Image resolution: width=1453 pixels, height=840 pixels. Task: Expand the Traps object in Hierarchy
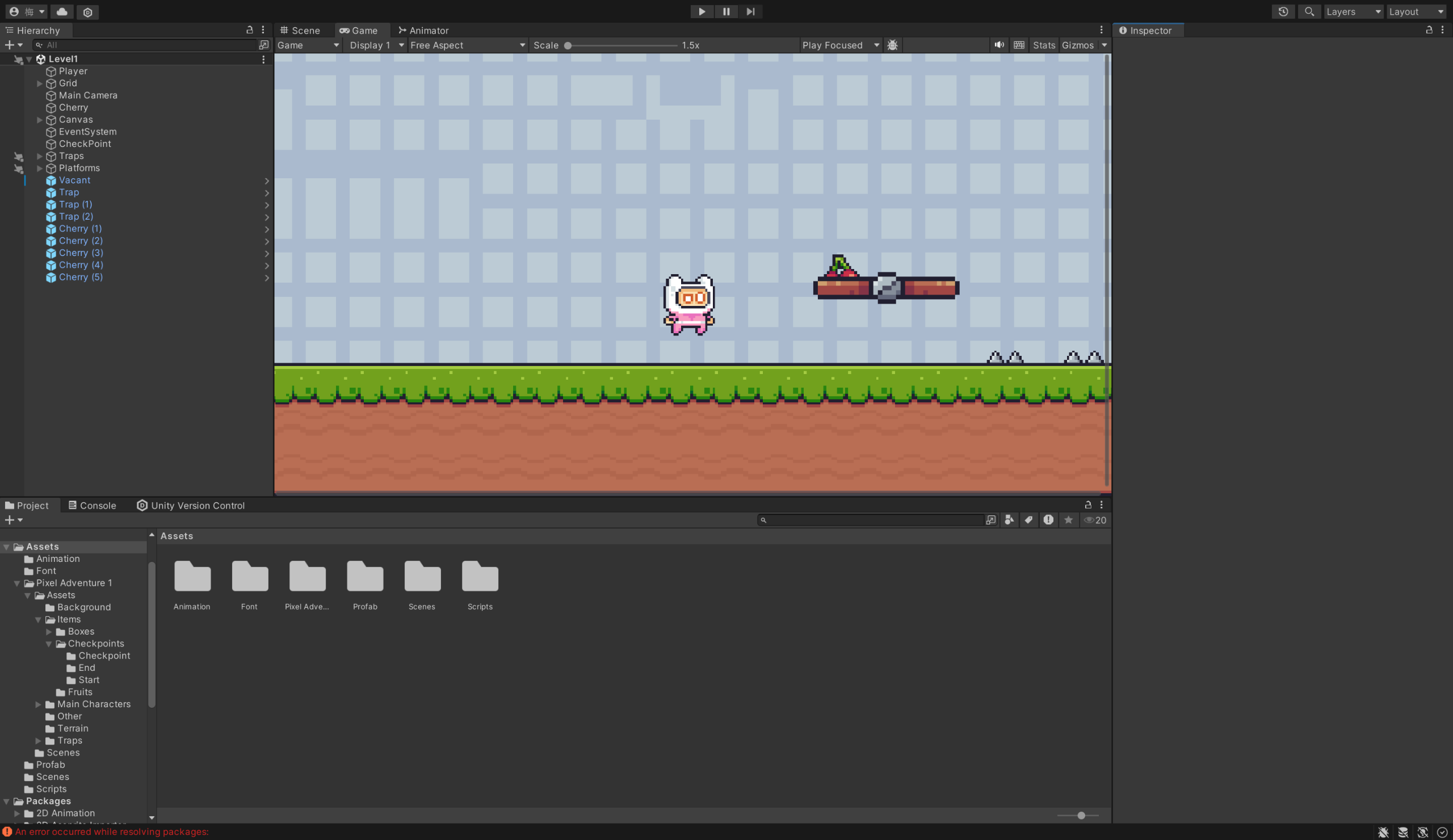pyautogui.click(x=40, y=156)
